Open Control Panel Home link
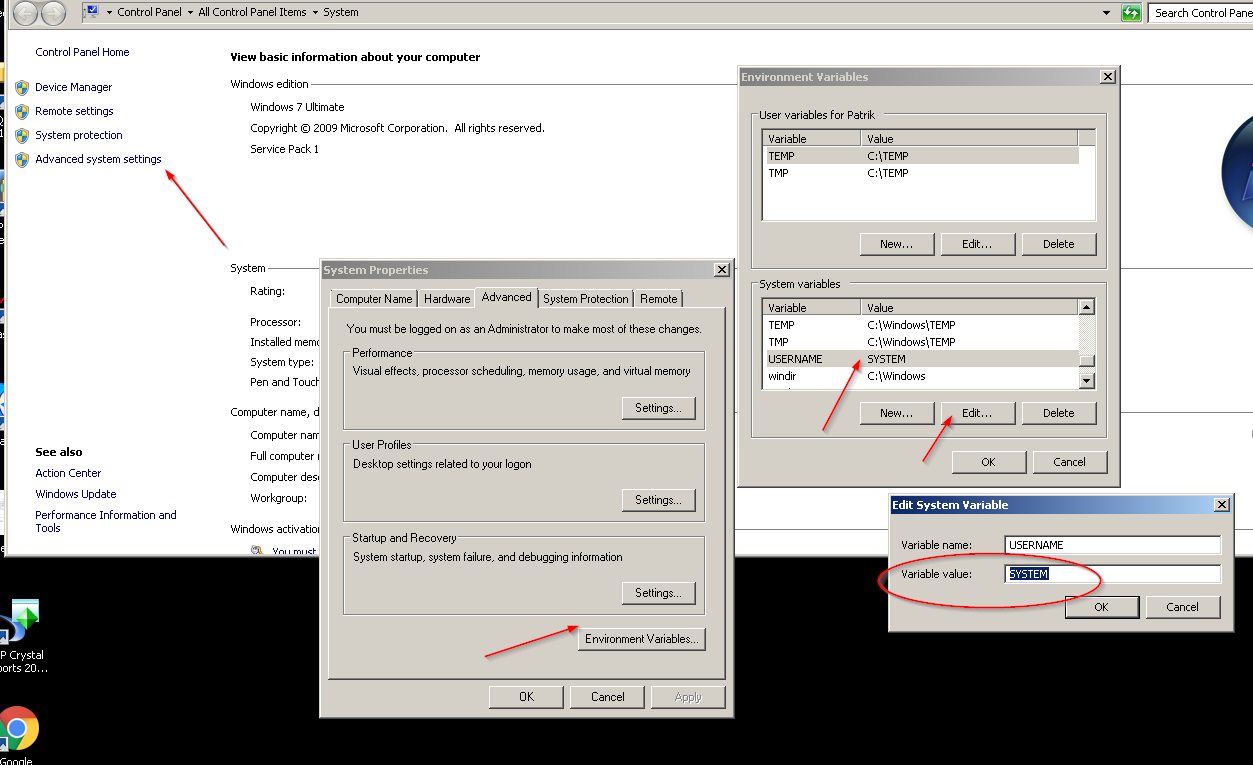1253x765 pixels. [82, 52]
